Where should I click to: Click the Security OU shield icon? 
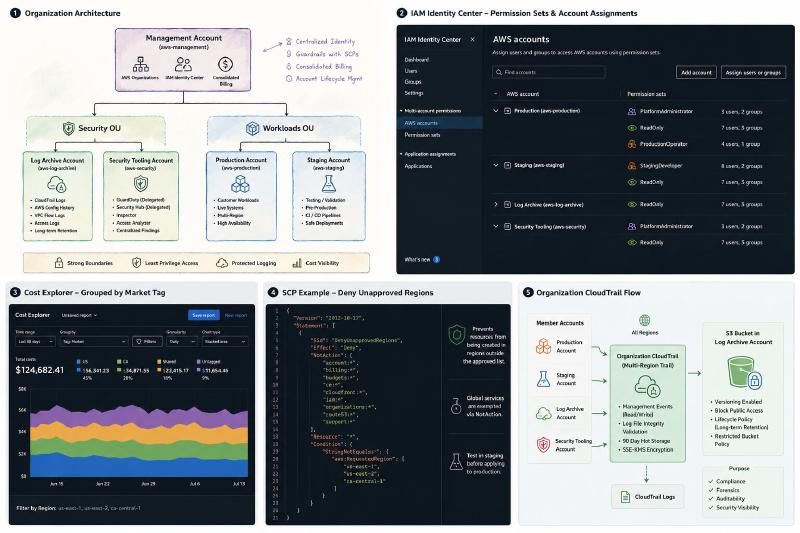(x=68, y=128)
